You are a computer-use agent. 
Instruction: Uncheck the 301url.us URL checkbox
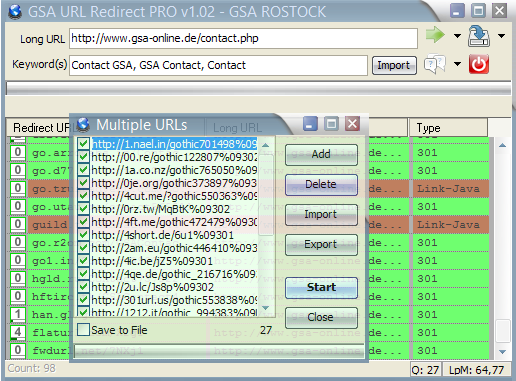coord(83,300)
